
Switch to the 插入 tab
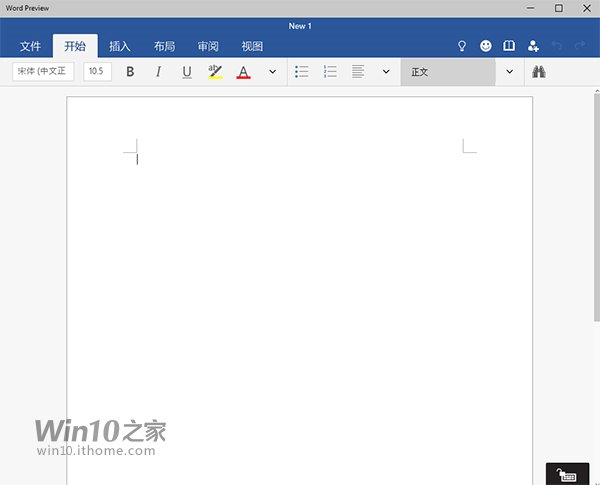click(120, 46)
